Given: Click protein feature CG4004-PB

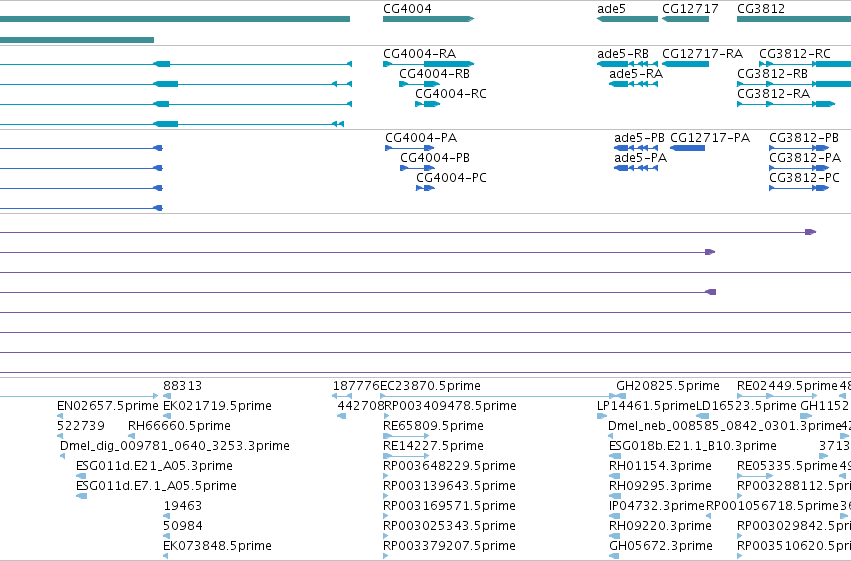Looking at the screenshot, I should pos(417,168).
